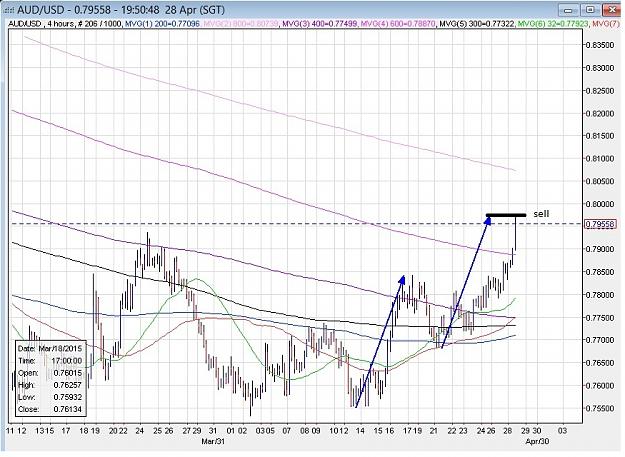Screen dimensions: 625x457
Task: Click the 0.76000 price axis label
Action: pyautogui.click(x=600, y=386)
